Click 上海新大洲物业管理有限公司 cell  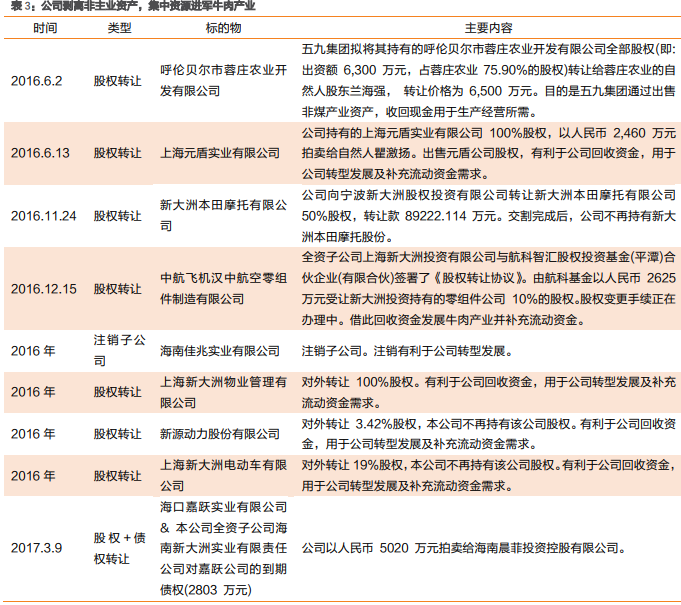coord(223,392)
